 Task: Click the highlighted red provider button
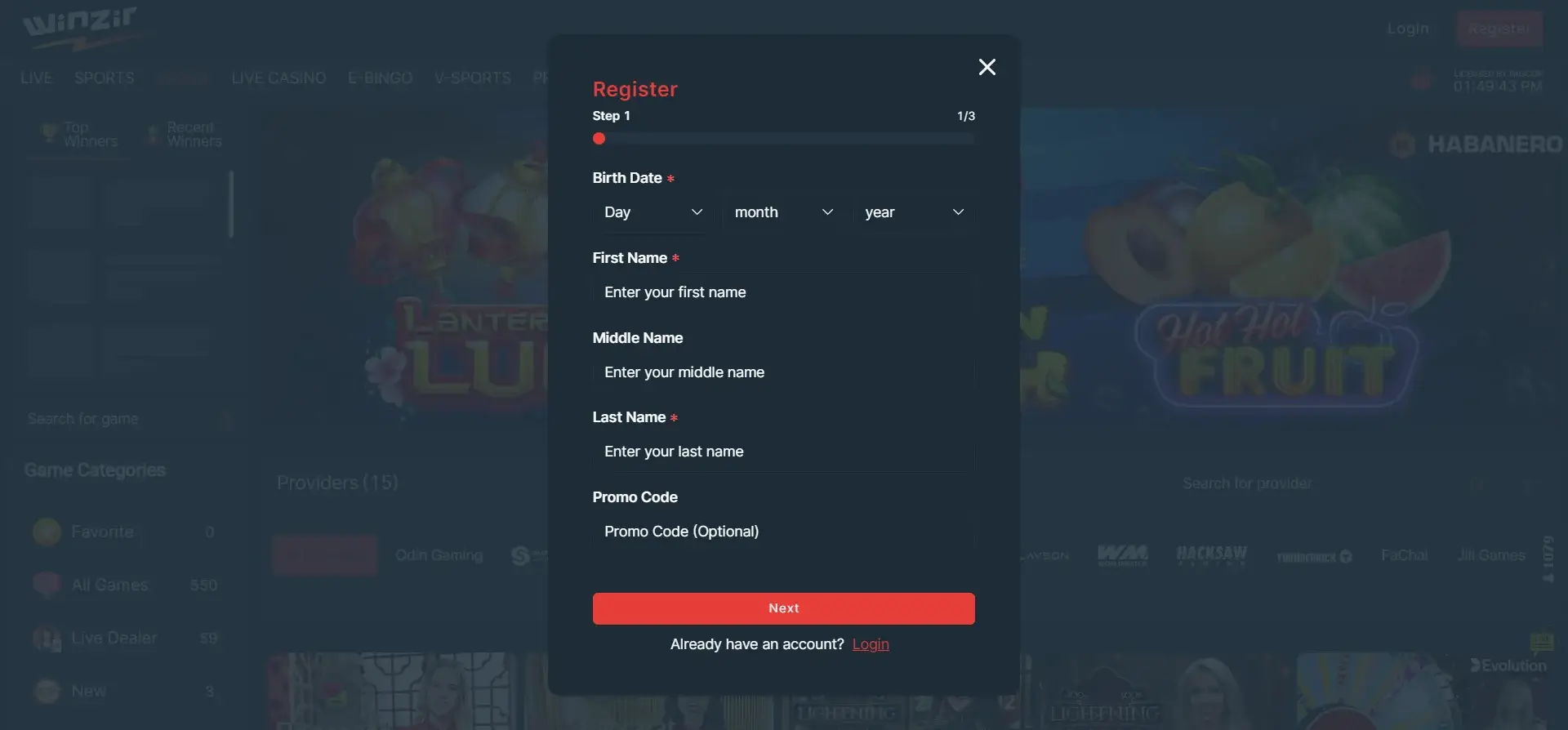tap(325, 555)
